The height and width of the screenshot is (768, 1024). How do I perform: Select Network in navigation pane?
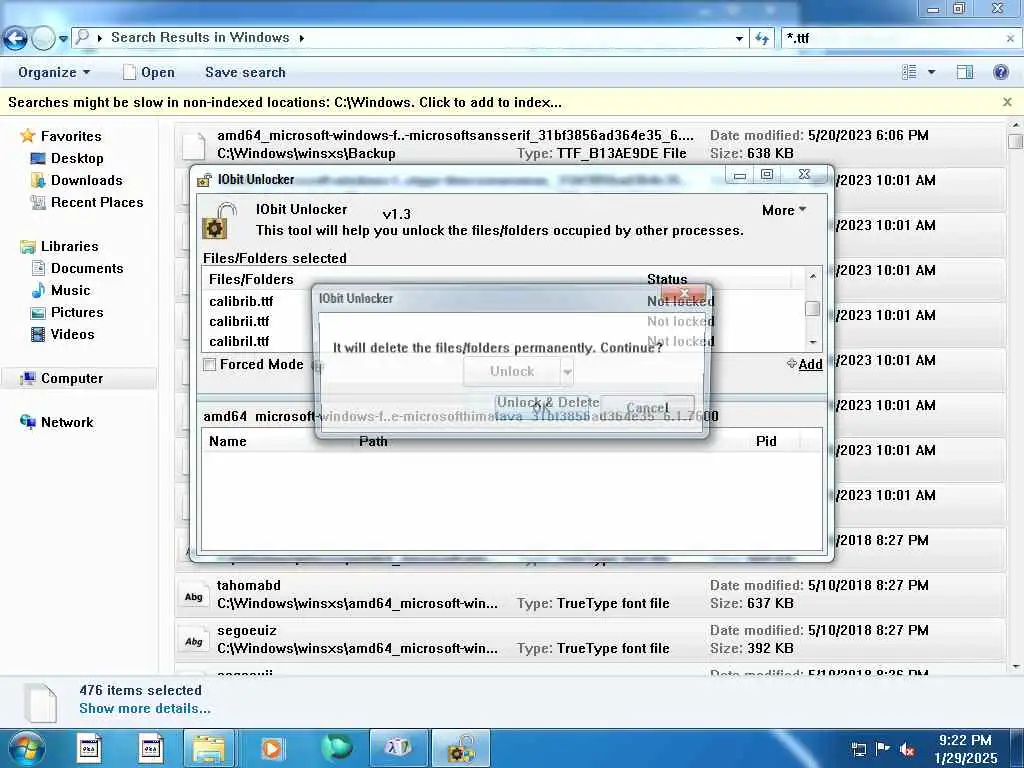coord(67,423)
